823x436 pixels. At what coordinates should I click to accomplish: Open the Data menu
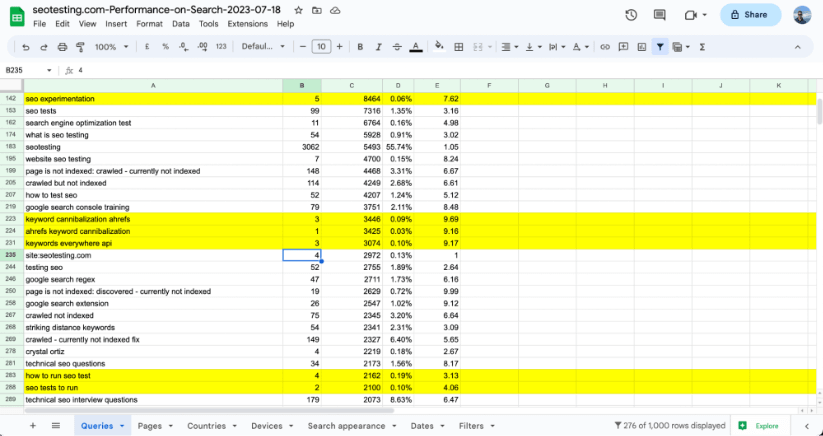[x=181, y=24]
